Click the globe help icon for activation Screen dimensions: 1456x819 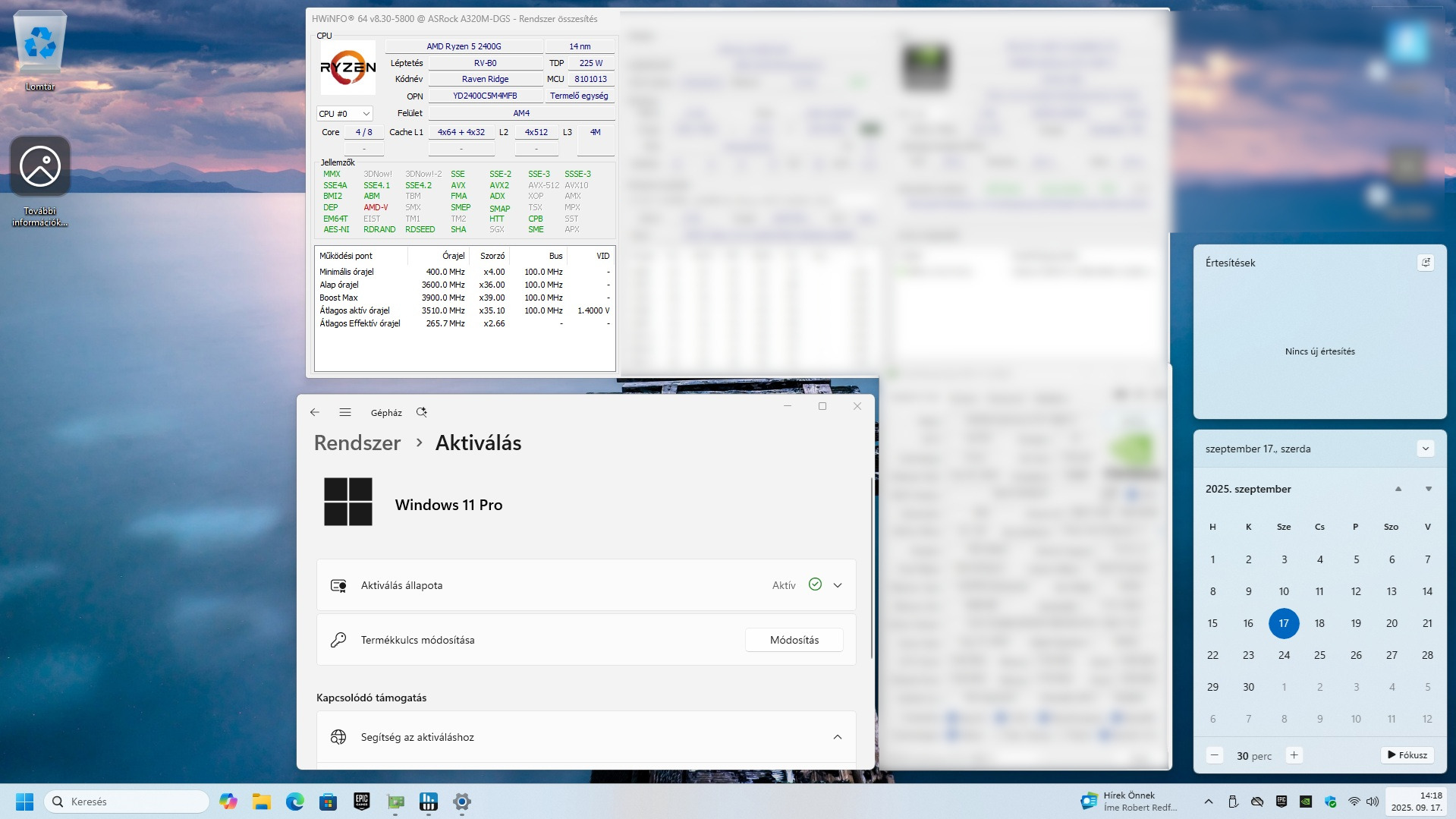[x=338, y=737]
